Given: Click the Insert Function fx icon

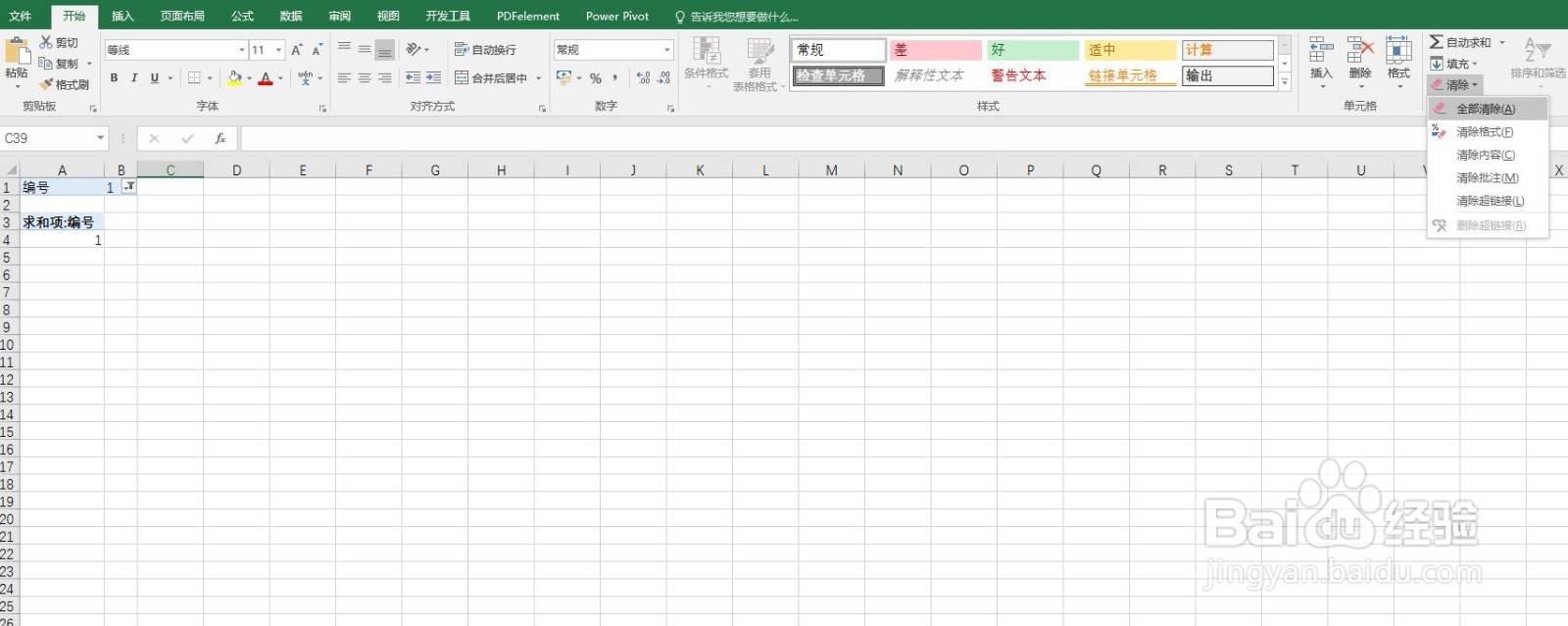Looking at the screenshot, I should 220,138.
